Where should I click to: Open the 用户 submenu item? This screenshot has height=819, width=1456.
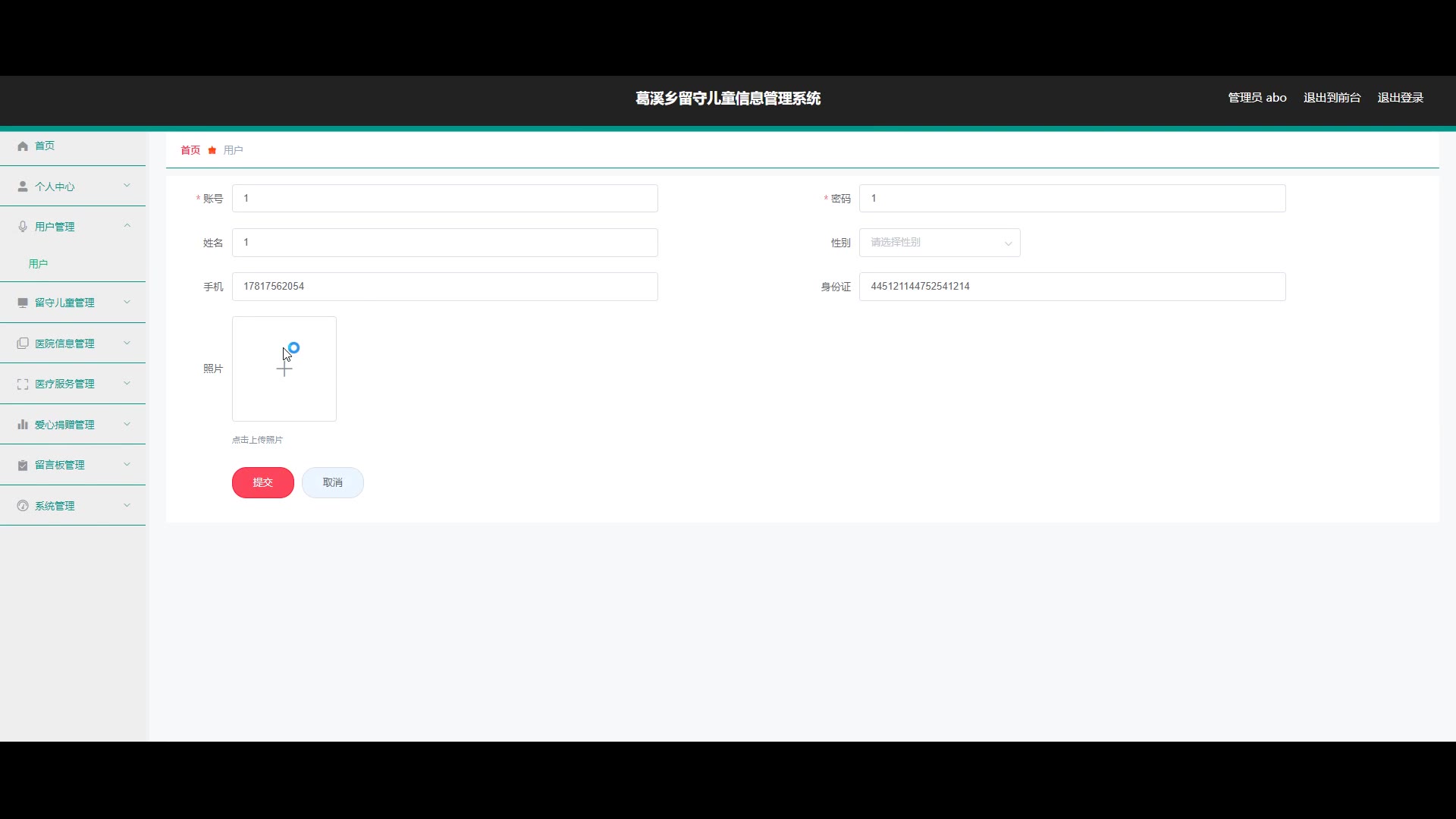[73, 264]
